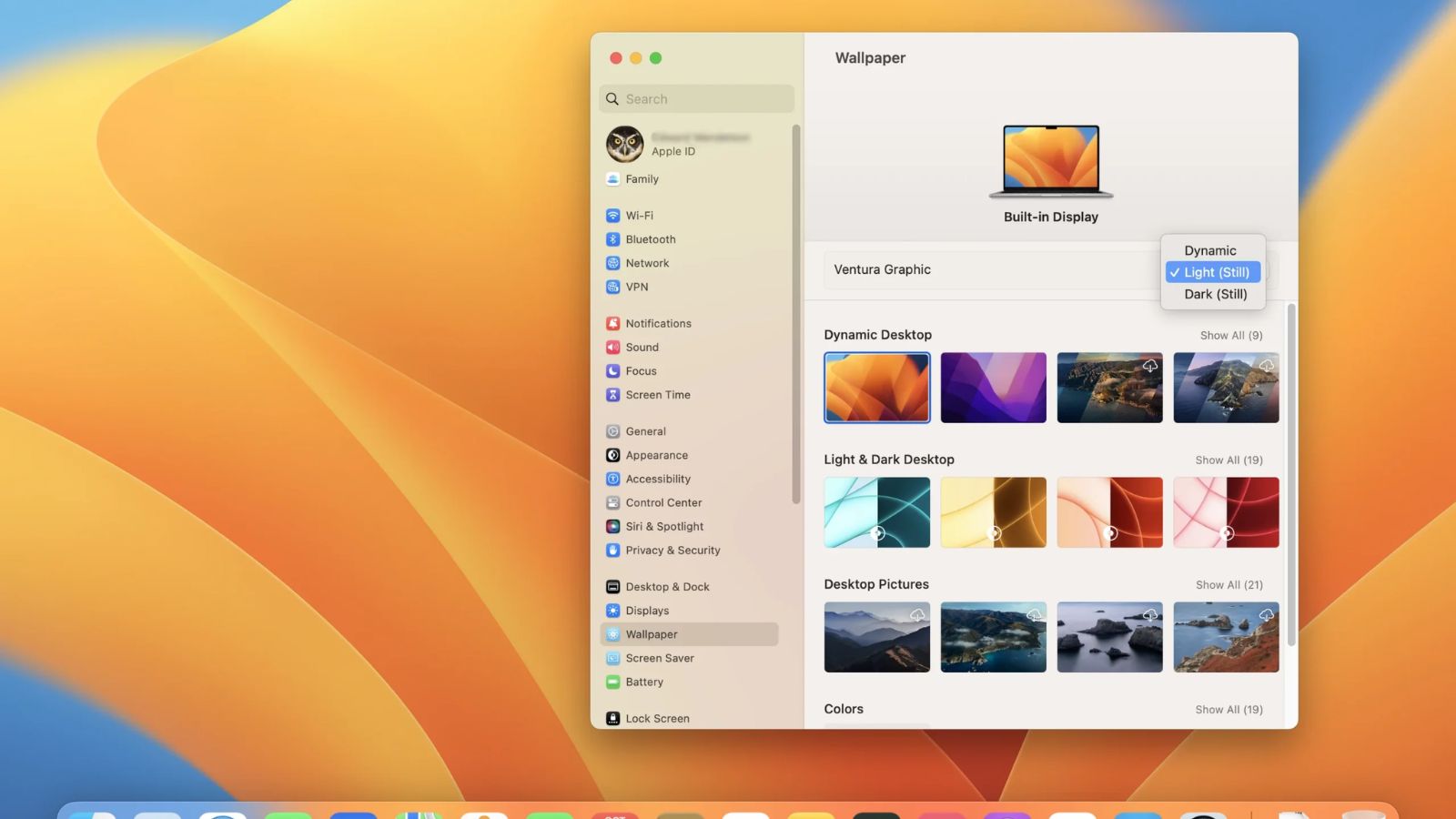Choose Light (Still) option
This screenshot has width=1456, height=819.
tap(1213, 272)
